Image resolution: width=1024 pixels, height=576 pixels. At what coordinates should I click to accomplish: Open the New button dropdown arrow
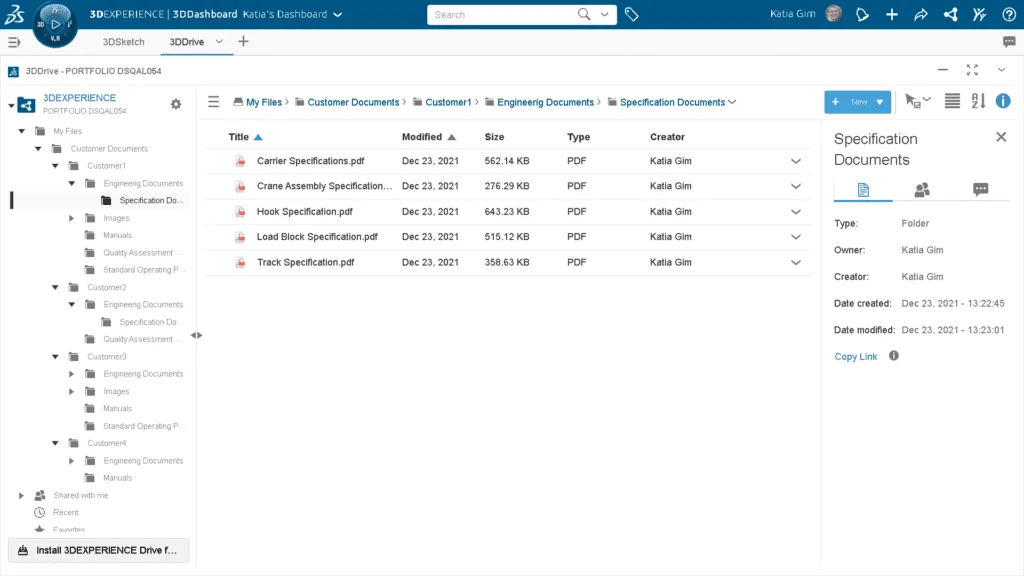point(880,102)
